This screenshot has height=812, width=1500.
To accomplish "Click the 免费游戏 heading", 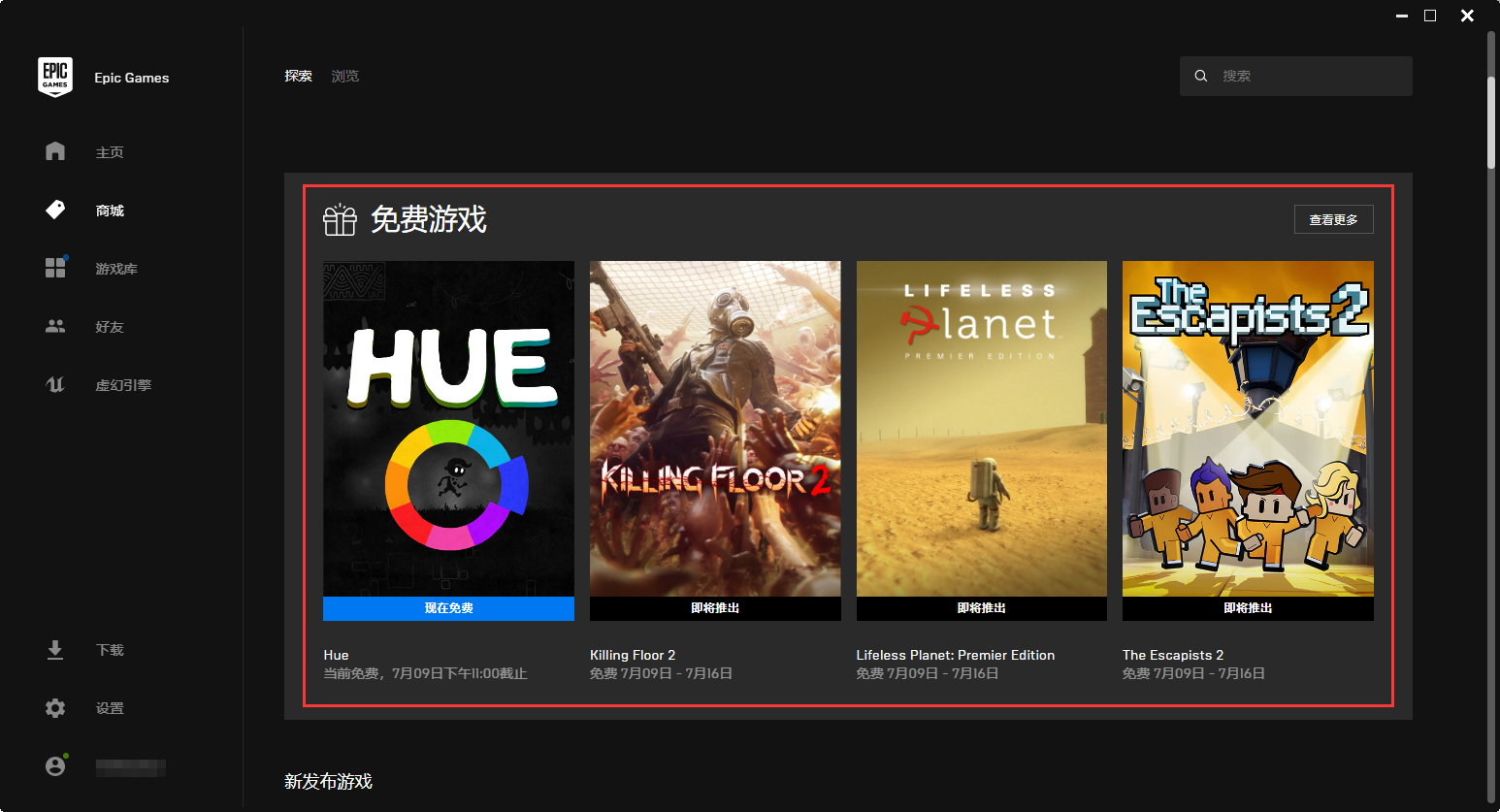I will pyautogui.click(x=429, y=219).
